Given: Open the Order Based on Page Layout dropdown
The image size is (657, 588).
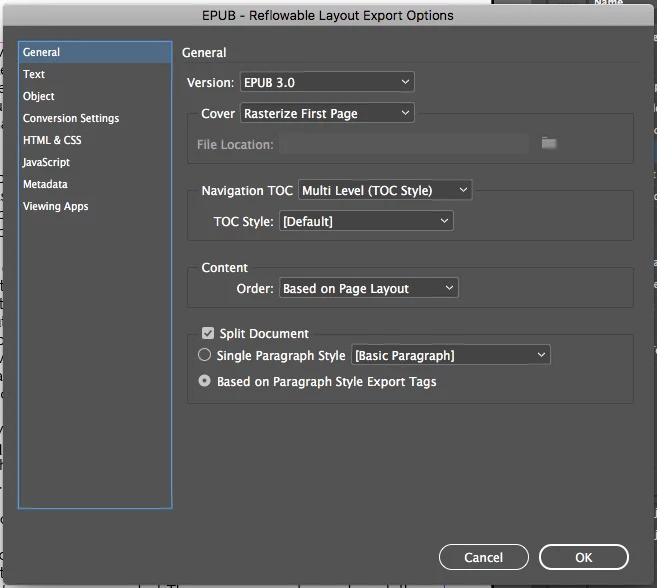Looking at the screenshot, I should (369, 288).
